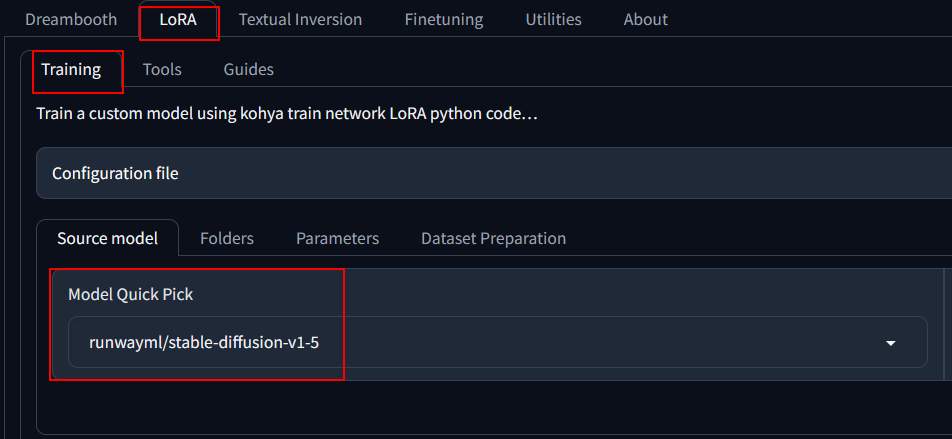The width and height of the screenshot is (952, 439).
Task: Expand the Configuration file section
Action: [494, 173]
